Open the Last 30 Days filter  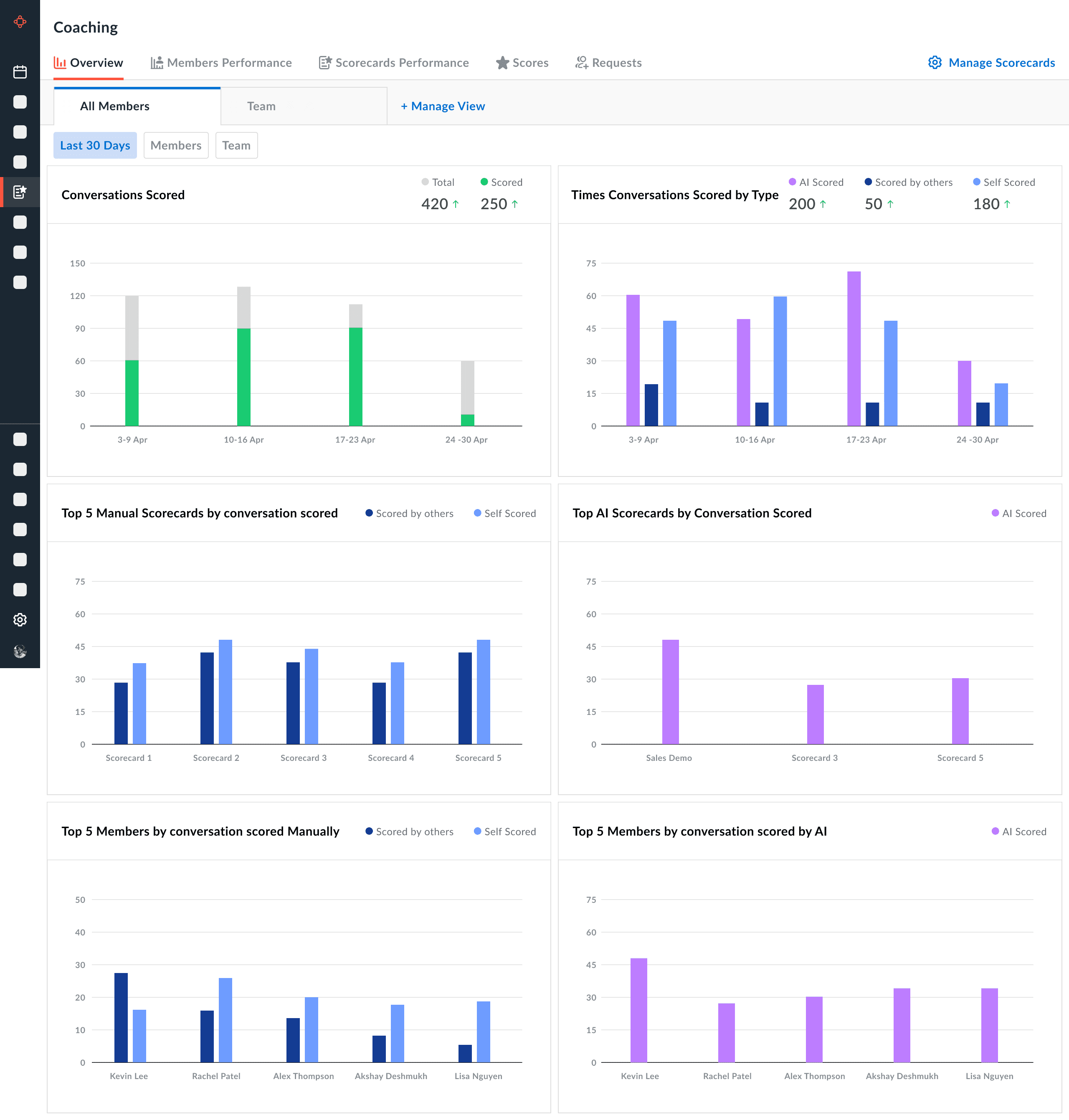[95, 145]
